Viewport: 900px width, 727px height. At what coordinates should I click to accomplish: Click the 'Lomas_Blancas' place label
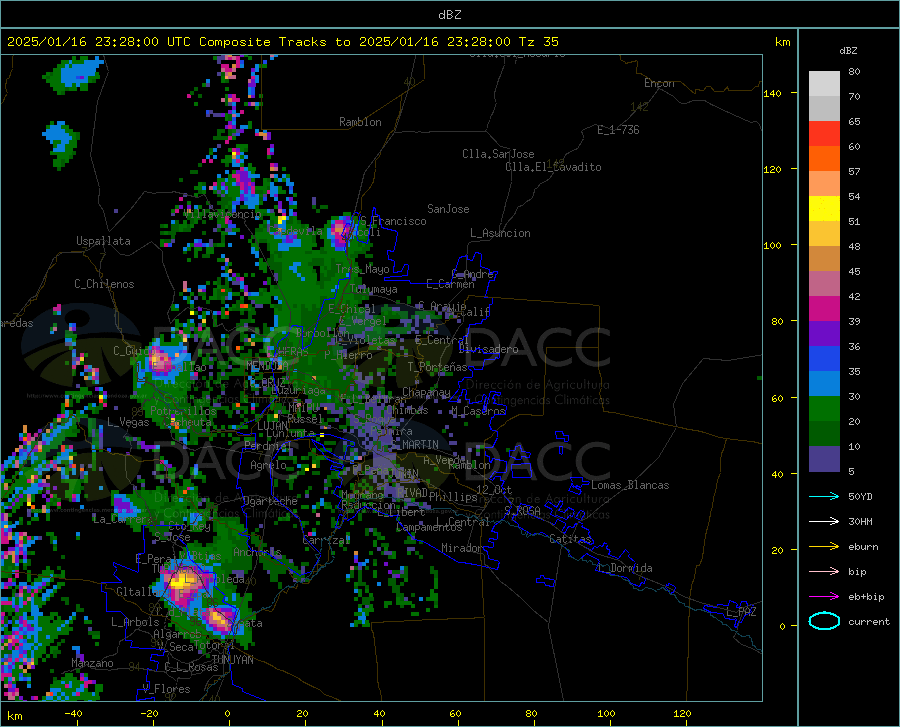tap(630, 485)
